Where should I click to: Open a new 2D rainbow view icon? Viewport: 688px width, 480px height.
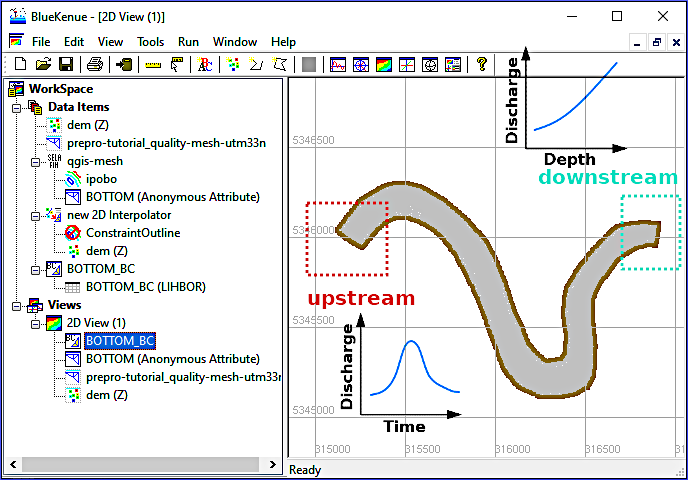pyautogui.click(x=384, y=65)
